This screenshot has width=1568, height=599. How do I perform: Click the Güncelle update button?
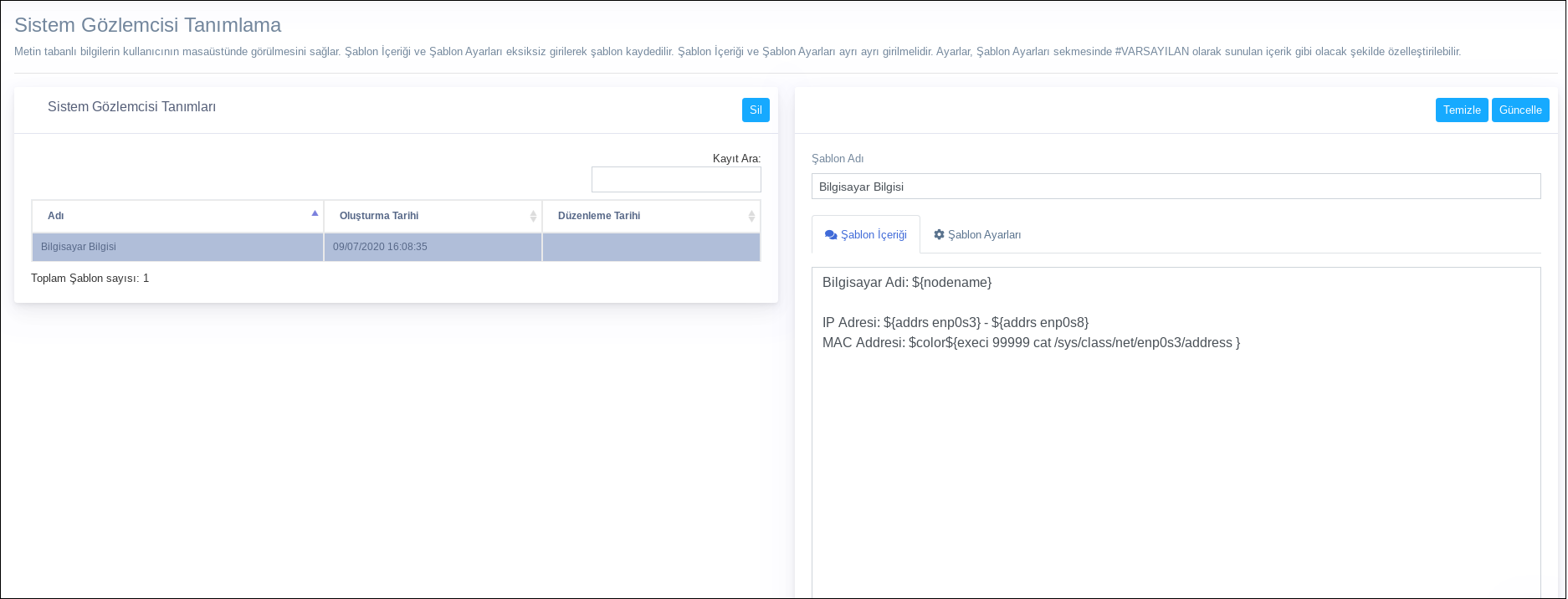click(x=1519, y=110)
